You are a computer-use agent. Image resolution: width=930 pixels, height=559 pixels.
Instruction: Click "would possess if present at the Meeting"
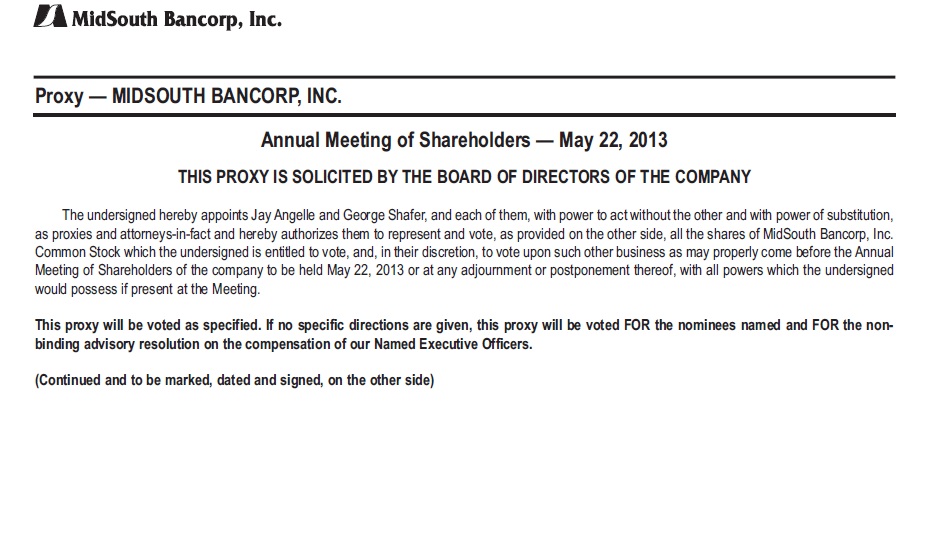pos(147,290)
